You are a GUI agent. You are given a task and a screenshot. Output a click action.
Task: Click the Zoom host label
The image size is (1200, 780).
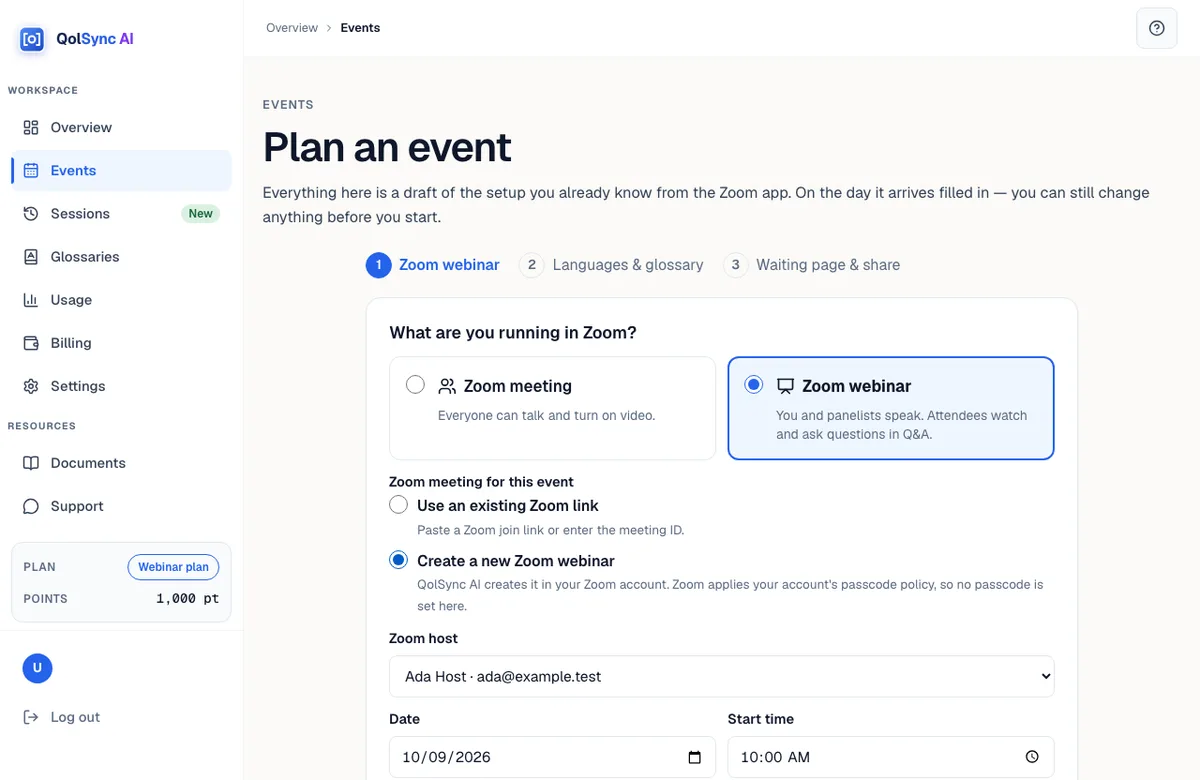point(424,638)
